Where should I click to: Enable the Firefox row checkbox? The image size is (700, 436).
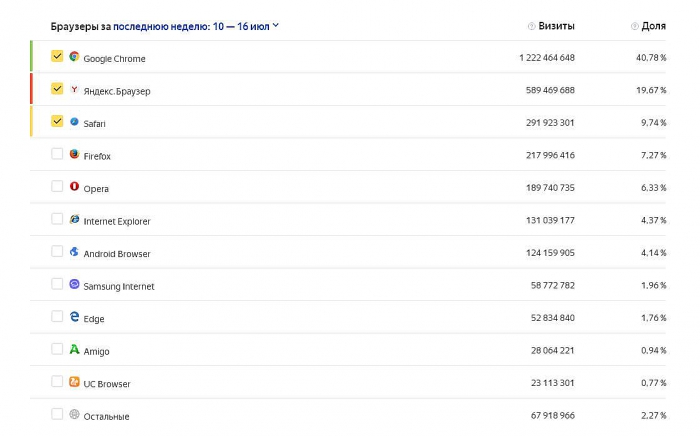tap(57, 154)
